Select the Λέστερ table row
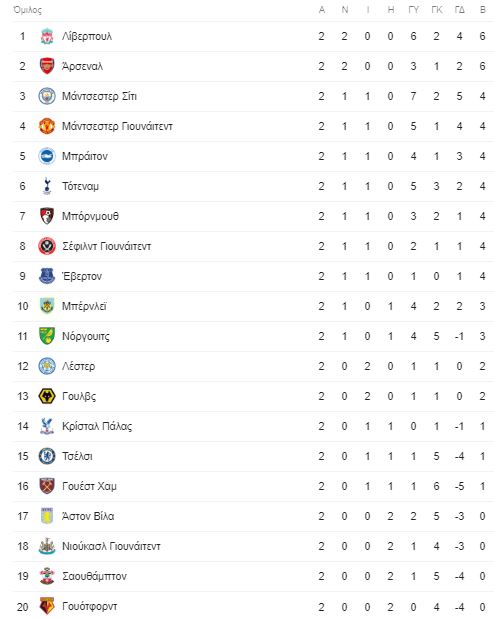Image resolution: width=494 pixels, height=621 pixels. [253, 366]
